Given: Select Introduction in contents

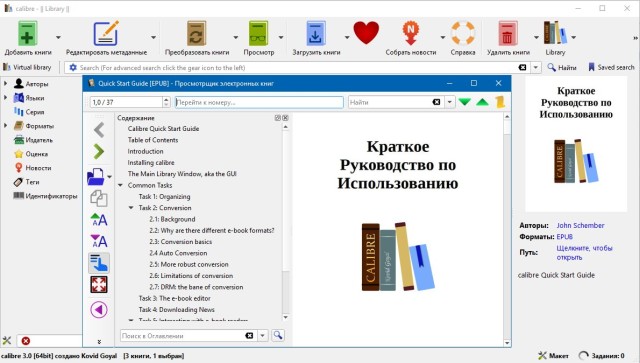Looking at the screenshot, I should pos(145,151).
